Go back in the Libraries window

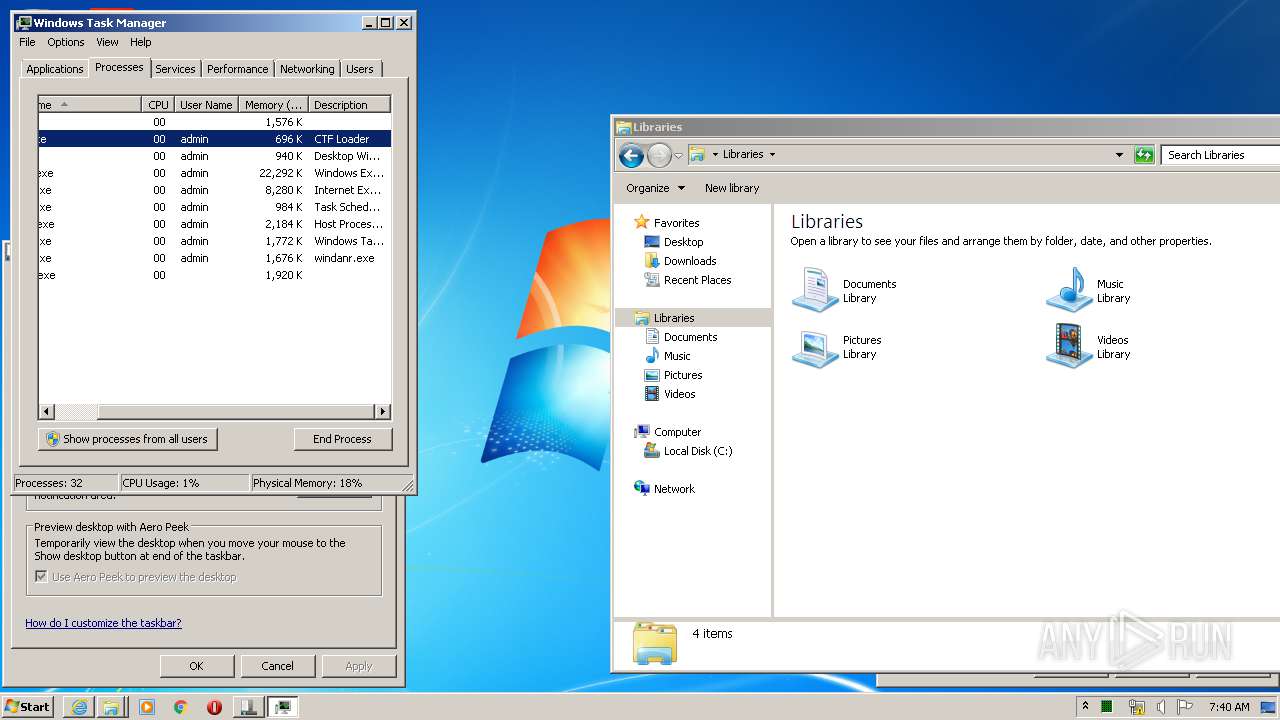tap(631, 155)
